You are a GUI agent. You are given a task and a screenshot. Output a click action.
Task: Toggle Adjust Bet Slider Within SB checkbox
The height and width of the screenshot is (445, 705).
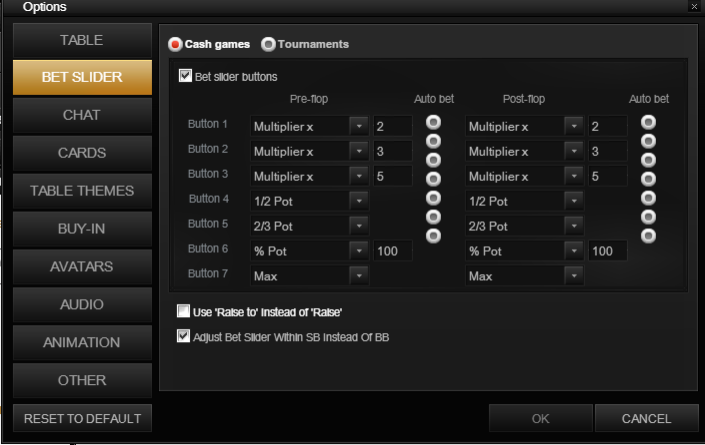[184, 337]
